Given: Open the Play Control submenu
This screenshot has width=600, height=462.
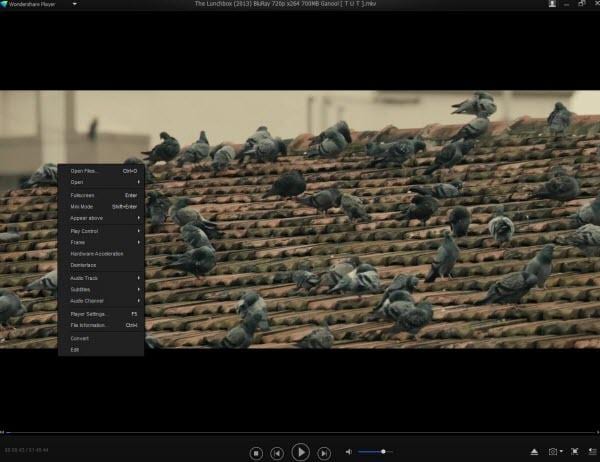Looking at the screenshot, I should point(101,231).
